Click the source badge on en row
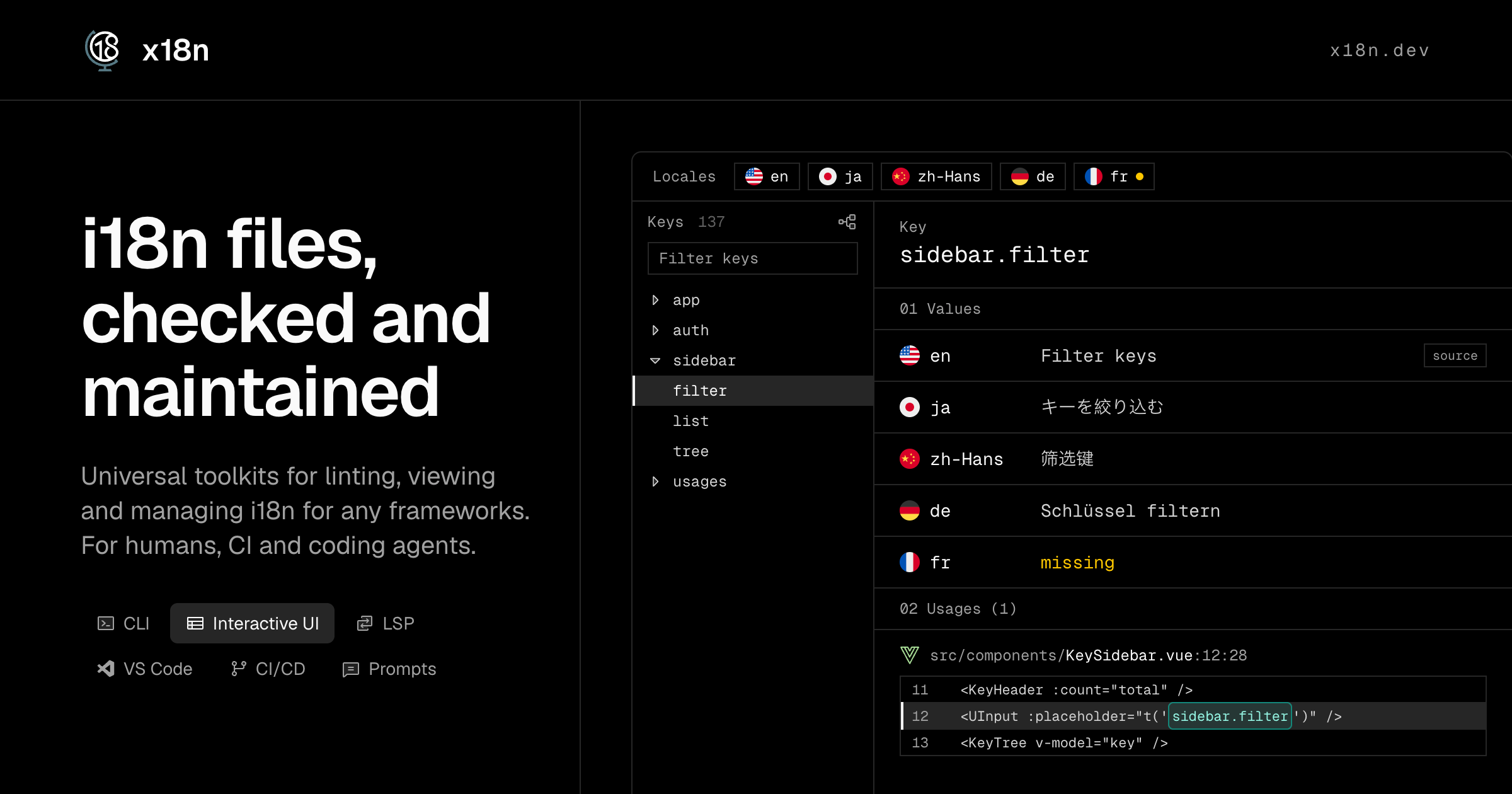This screenshot has width=1512, height=794. point(1455,355)
